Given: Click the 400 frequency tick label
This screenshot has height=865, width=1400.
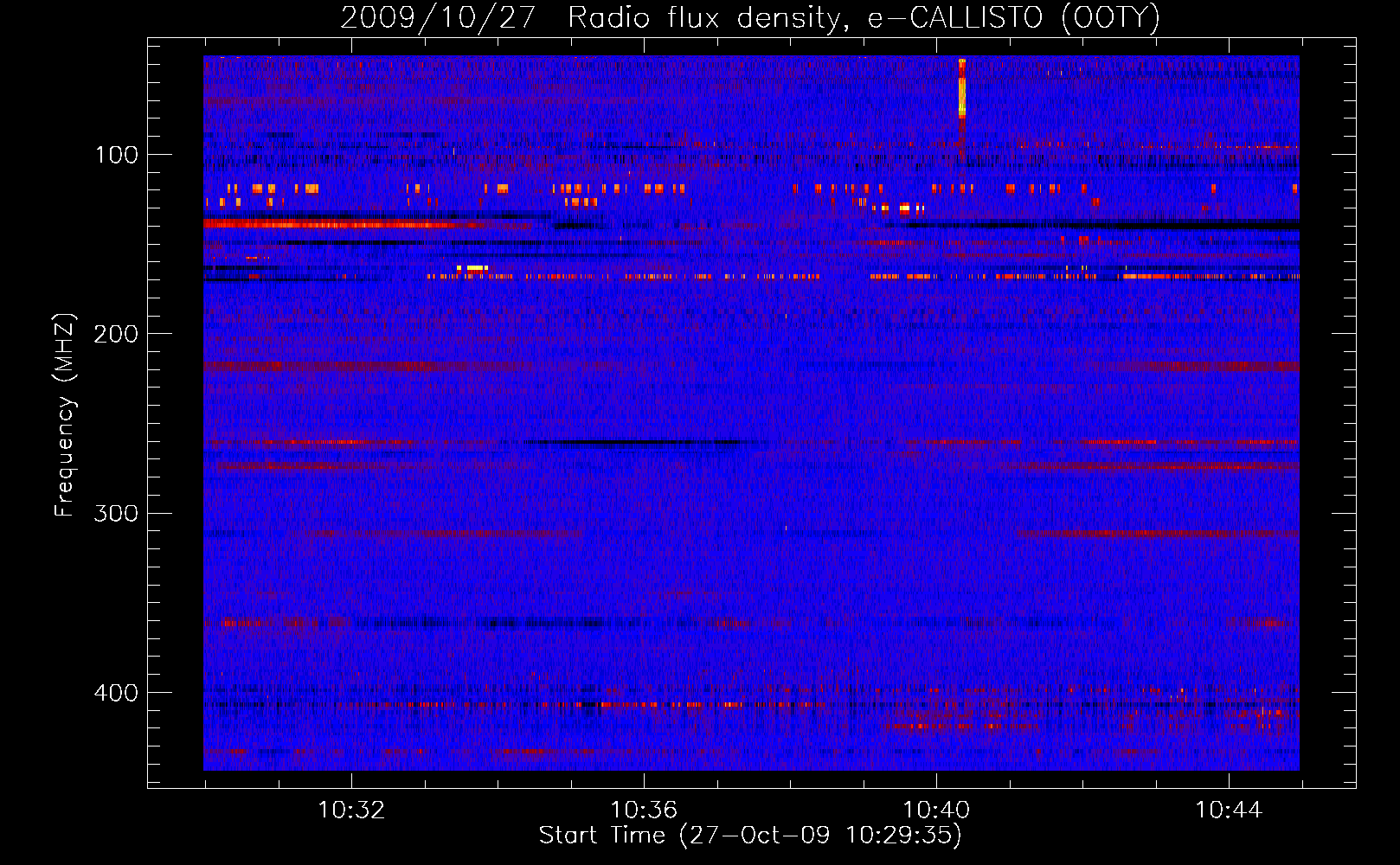Looking at the screenshot, I should tap(116, 693).
